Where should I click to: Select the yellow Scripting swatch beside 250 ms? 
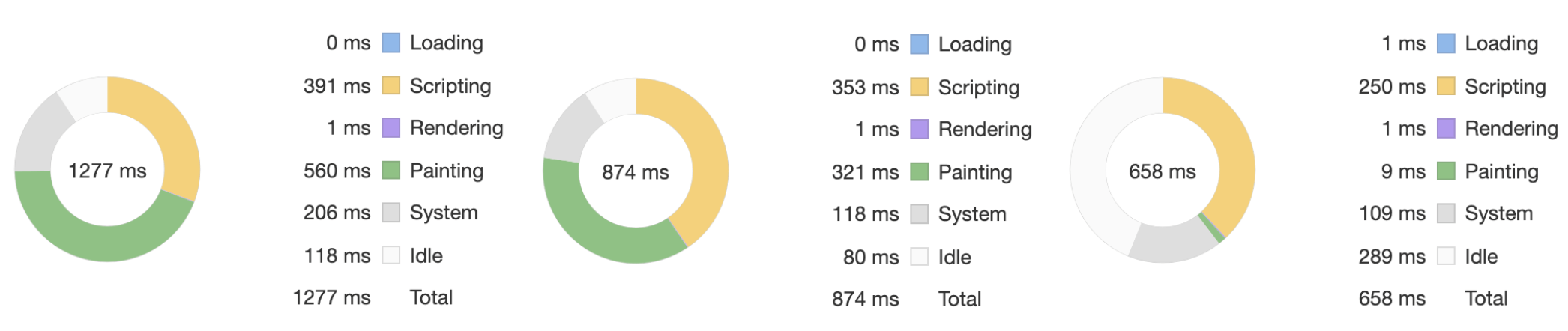click(x=1446, y=86)
